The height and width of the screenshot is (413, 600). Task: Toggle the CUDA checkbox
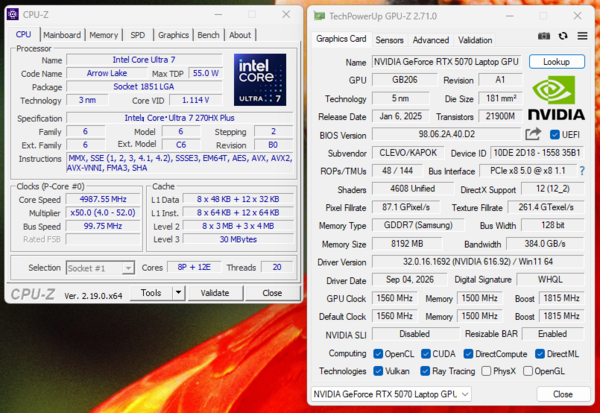pos(426,354)
